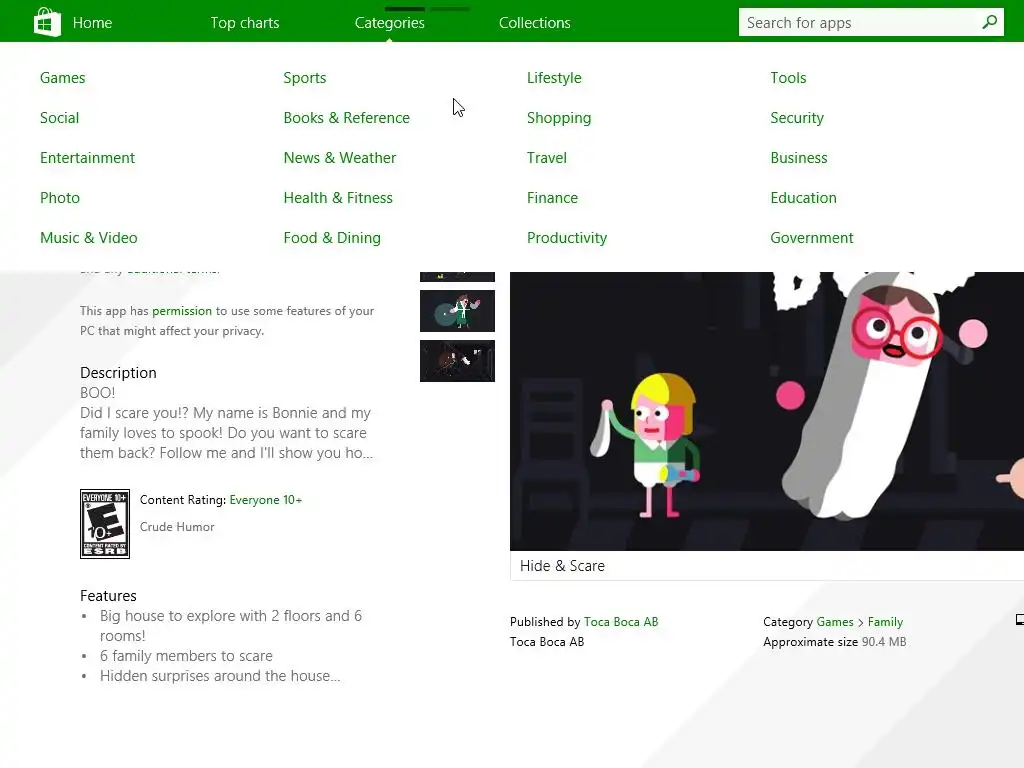Choose the Lifestyle category
1024x768 pixels.
tap(554, 78)
